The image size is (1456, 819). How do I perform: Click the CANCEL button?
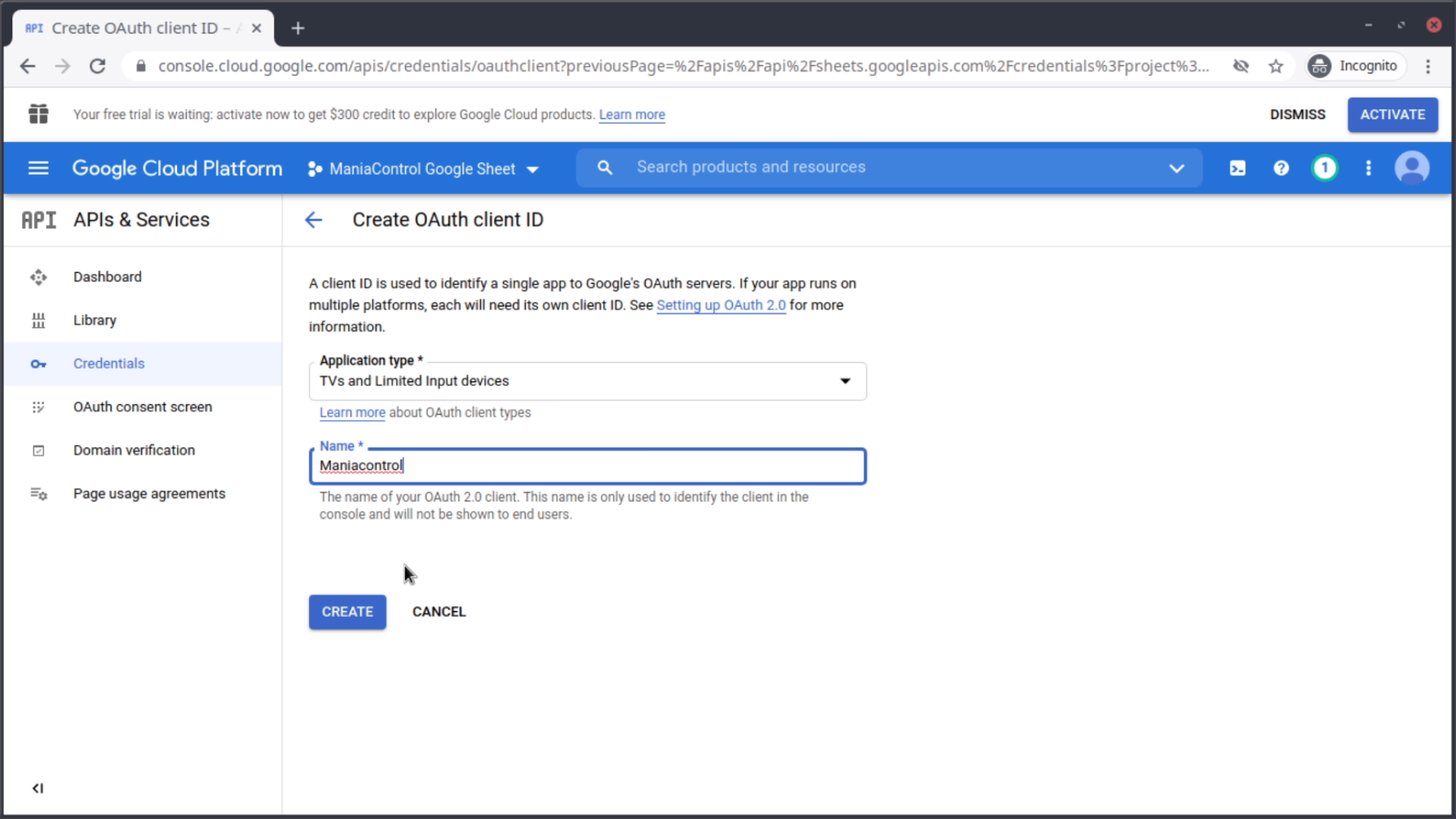[x=439, y=611]
